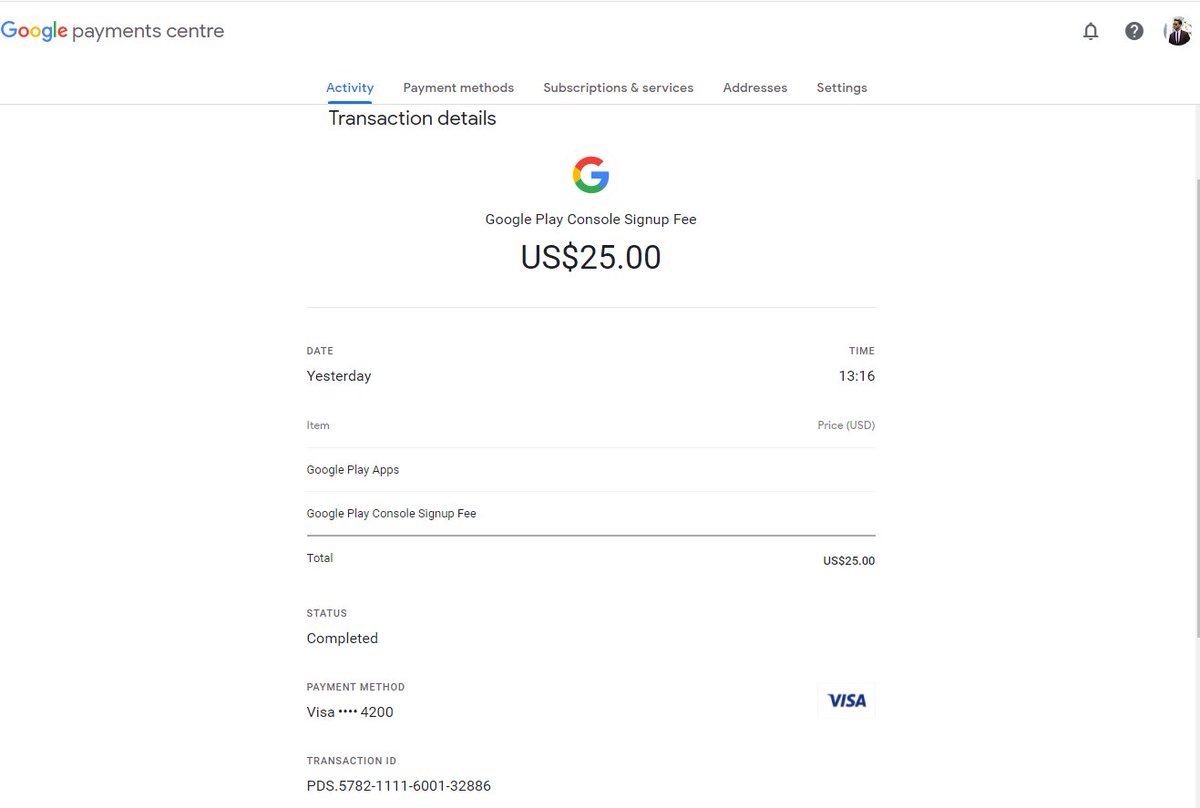Click the large Google G logo
1200x808 pixels.
click(591, 175)
